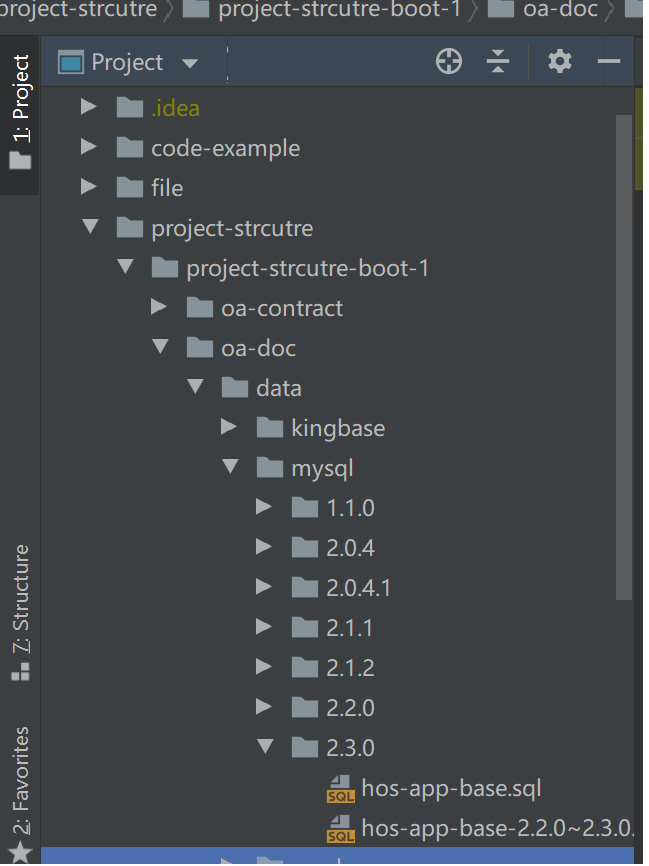Screen dimensions: 649x866
Task: Expand the .idea folder
Action: [89, 107]
